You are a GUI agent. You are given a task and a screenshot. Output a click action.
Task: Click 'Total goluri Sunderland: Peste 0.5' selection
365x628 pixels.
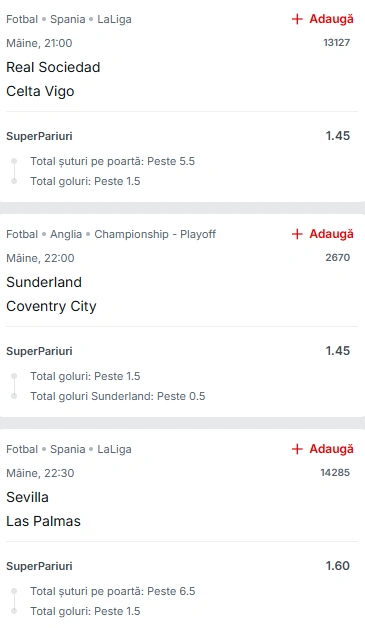118,397
